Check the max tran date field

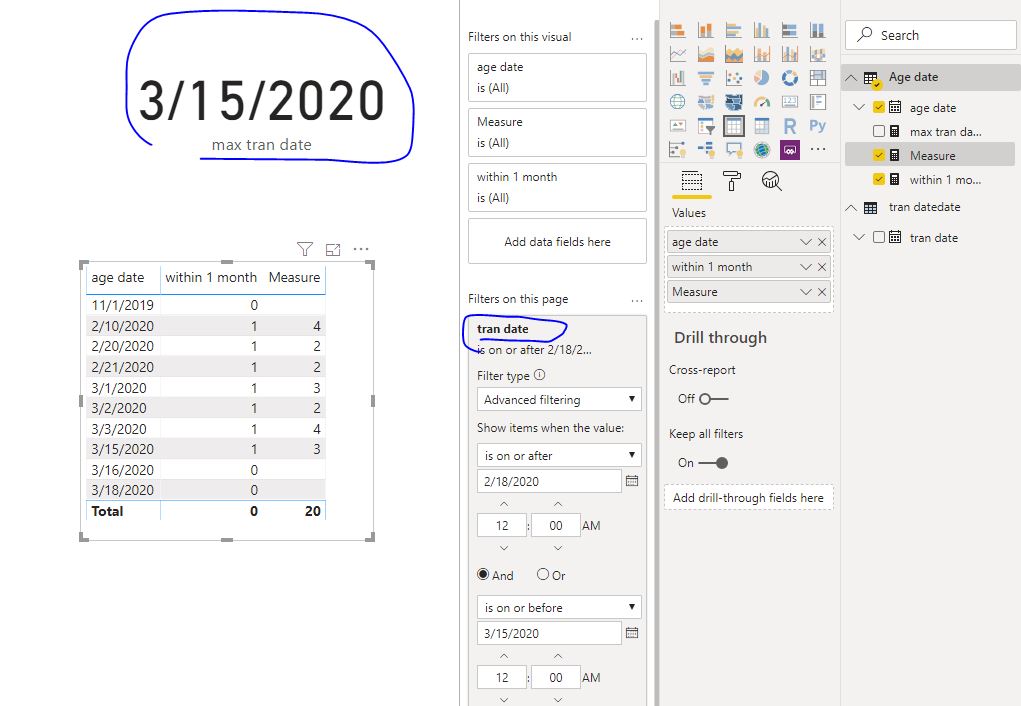878,131
